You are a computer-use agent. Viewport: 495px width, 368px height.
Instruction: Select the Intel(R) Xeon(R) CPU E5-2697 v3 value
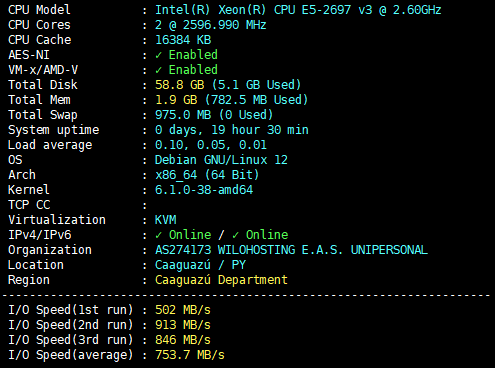298,10
